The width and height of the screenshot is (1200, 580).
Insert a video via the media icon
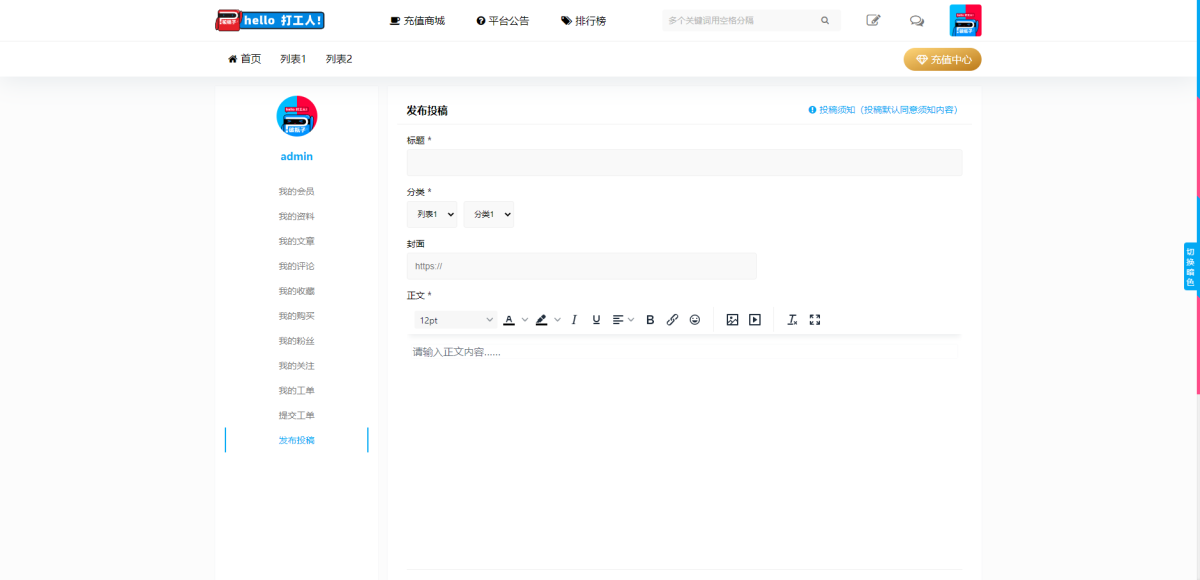tap(755, 320)
